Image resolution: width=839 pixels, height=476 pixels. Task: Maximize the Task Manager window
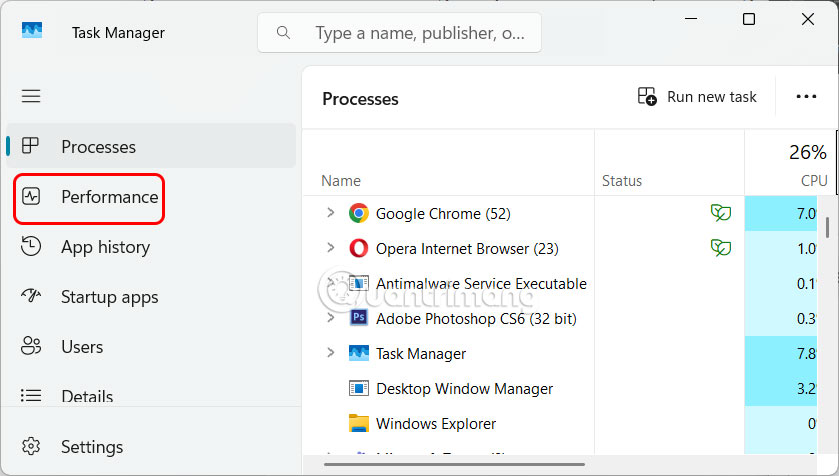pos(749,19)
